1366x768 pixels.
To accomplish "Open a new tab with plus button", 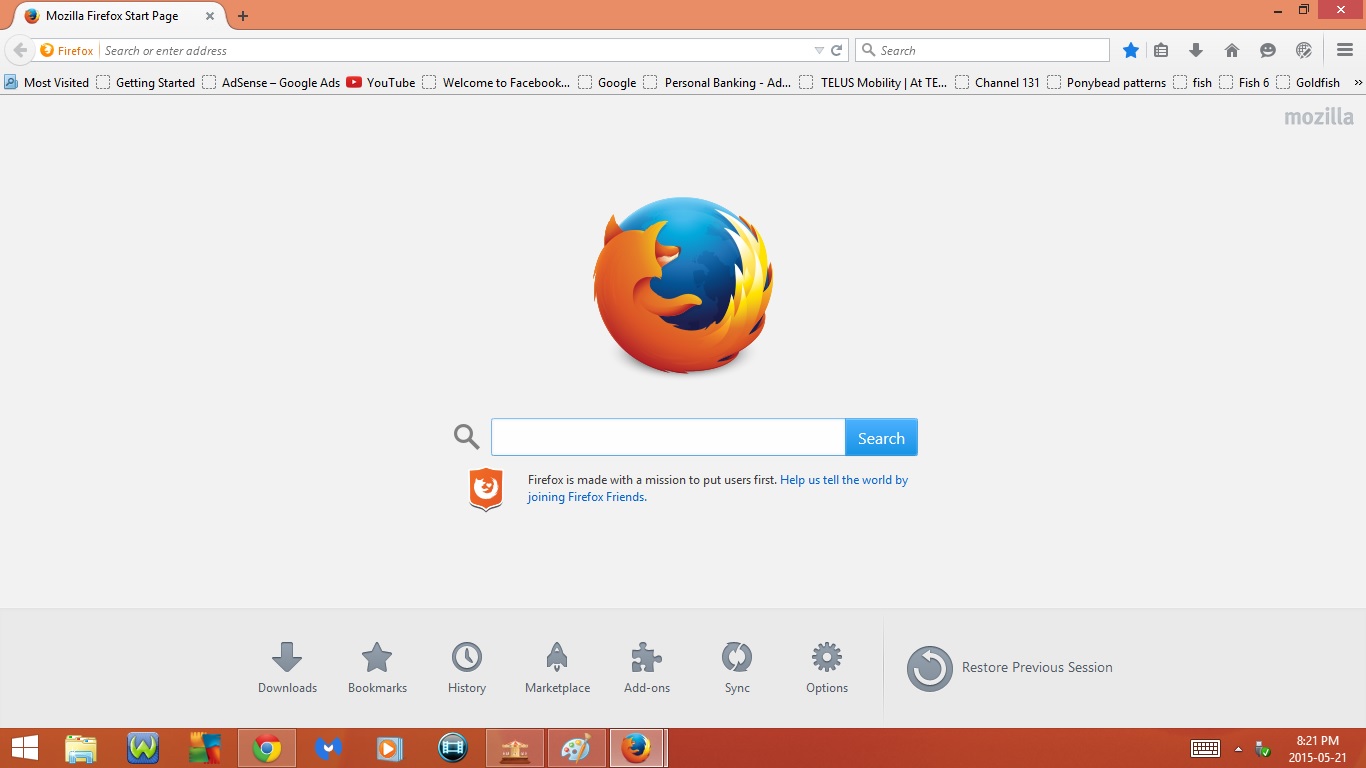I will (243, 16).
